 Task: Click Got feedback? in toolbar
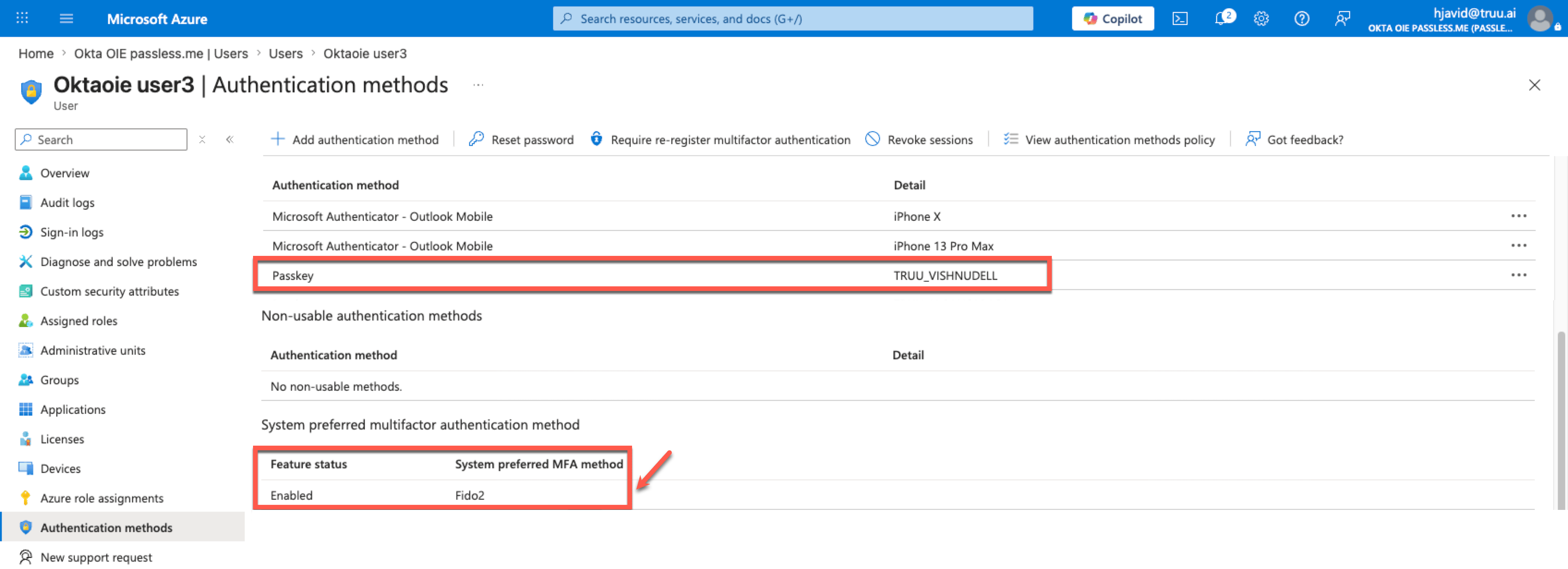[1294, 139]
